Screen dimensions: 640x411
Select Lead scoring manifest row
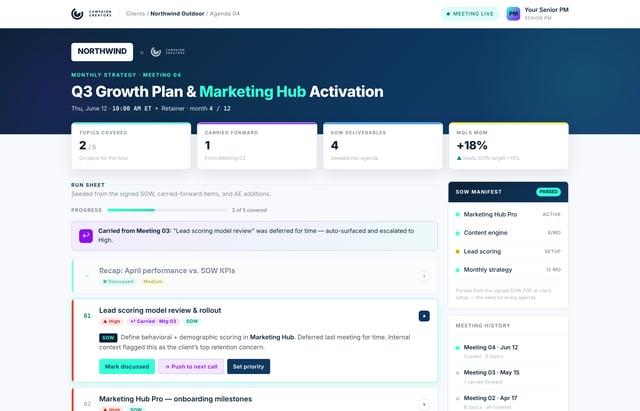click(508, 251)
